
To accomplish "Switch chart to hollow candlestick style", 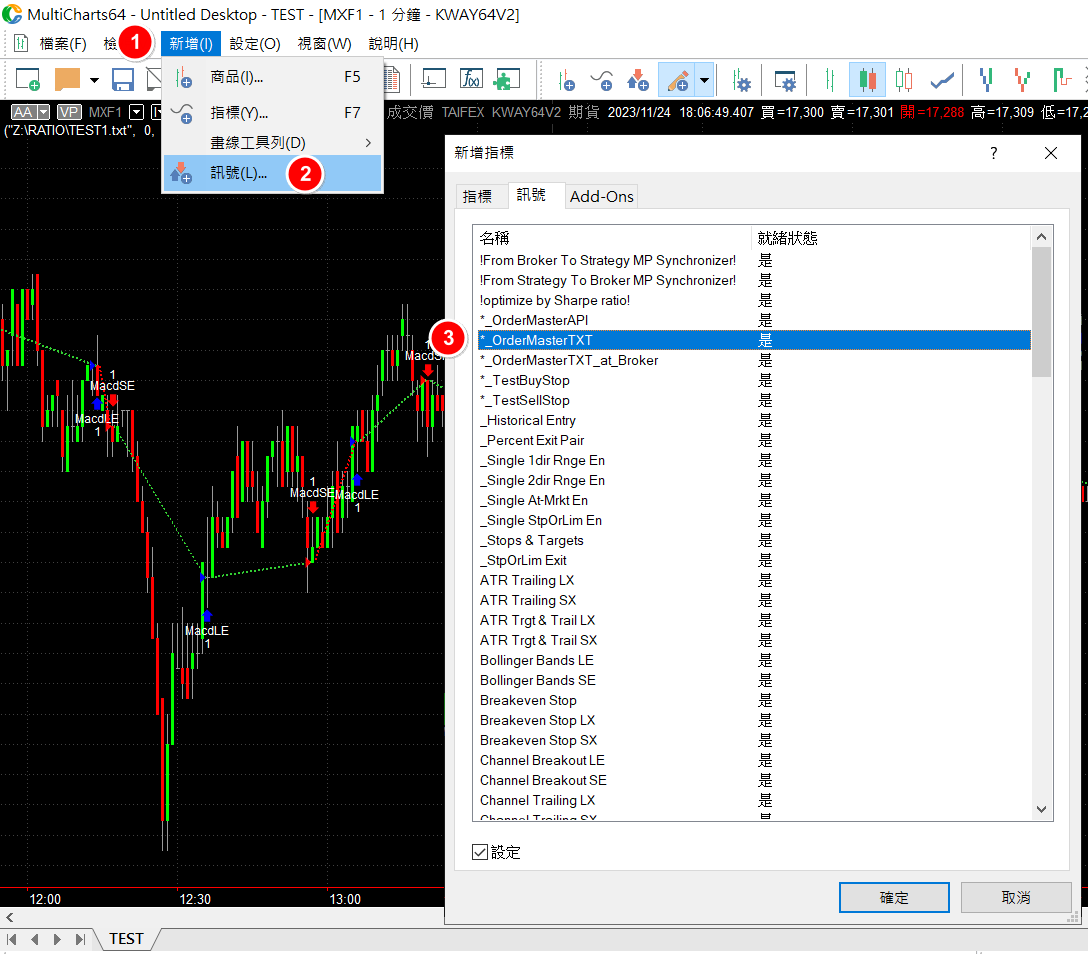I will coord(903,80).
